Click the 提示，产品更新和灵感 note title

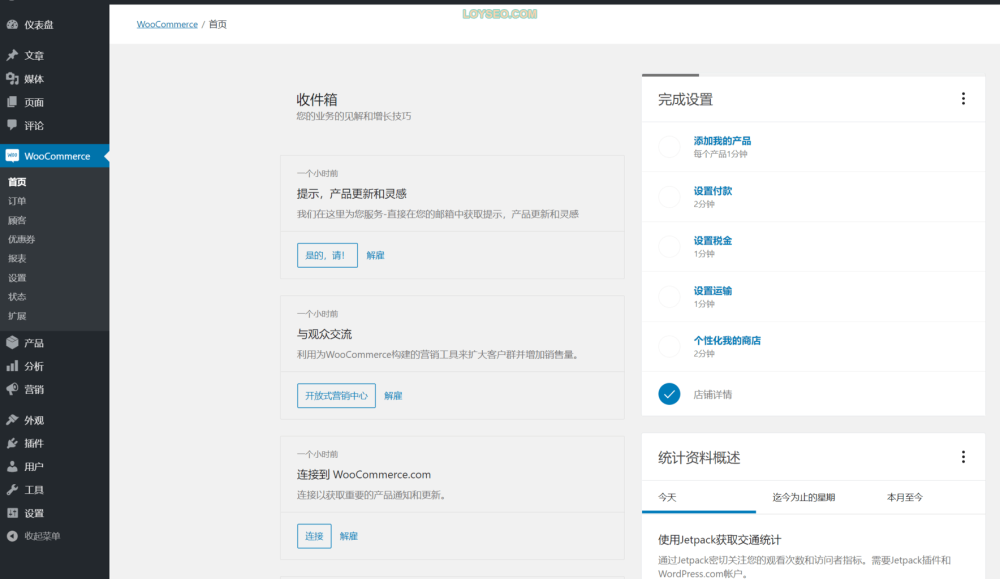click(351, 194)
